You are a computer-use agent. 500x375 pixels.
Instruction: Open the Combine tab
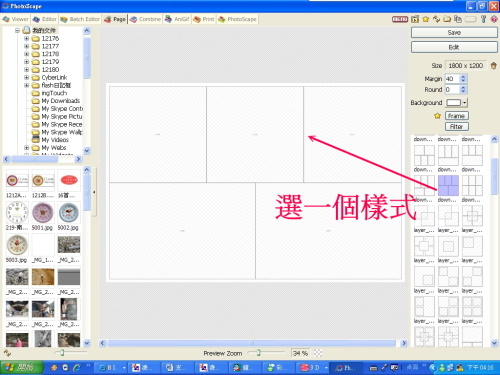point(145,19)
